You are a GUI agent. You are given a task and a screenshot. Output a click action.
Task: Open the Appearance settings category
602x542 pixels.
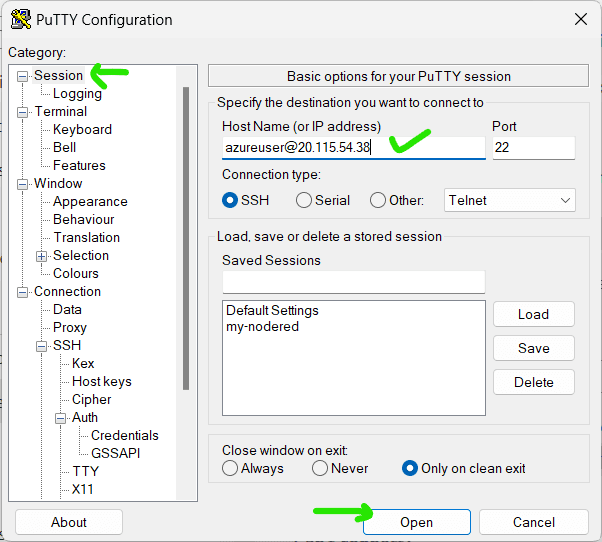[x=90, y=202]
